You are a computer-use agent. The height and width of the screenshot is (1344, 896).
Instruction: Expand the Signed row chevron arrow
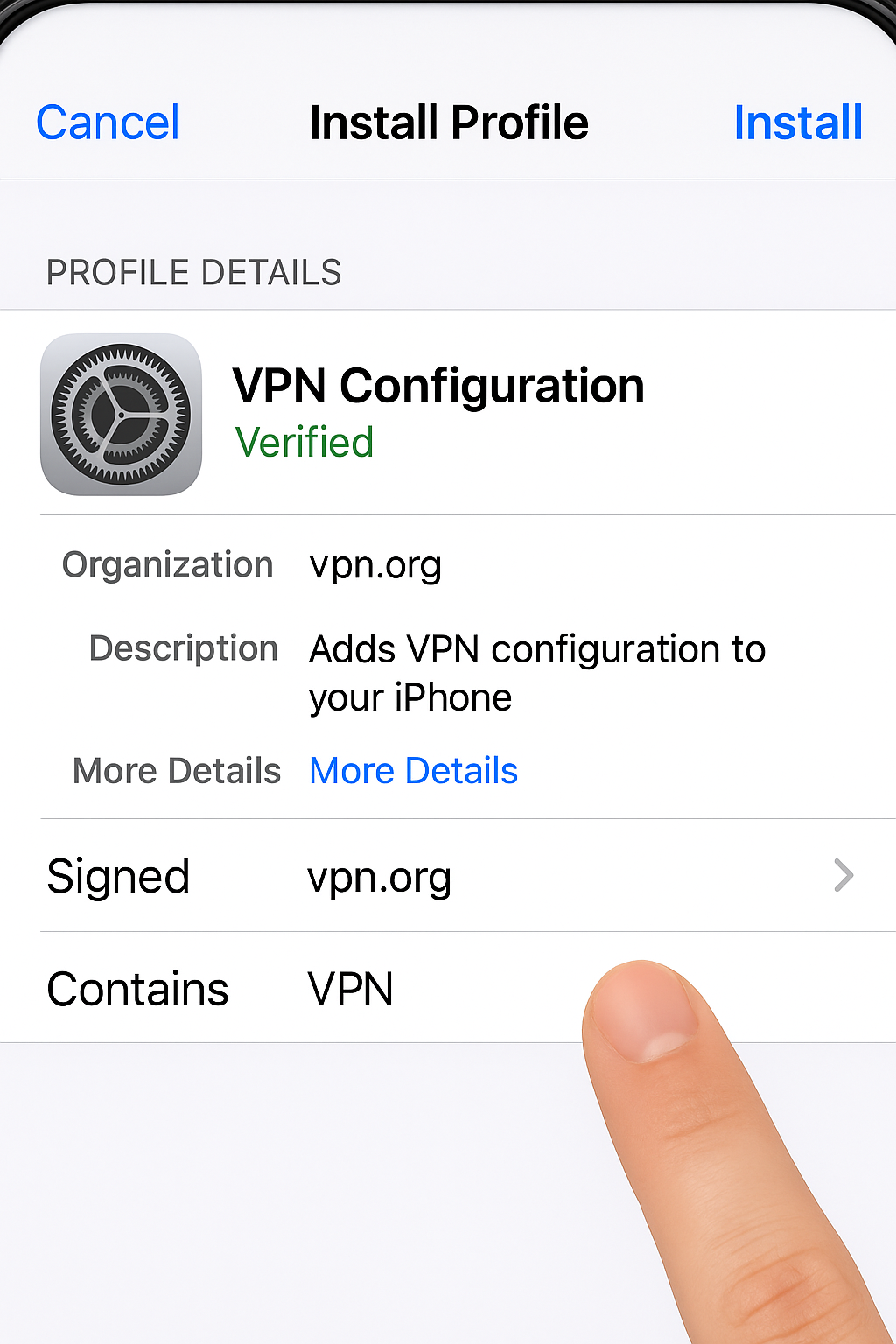click(843, 875)
